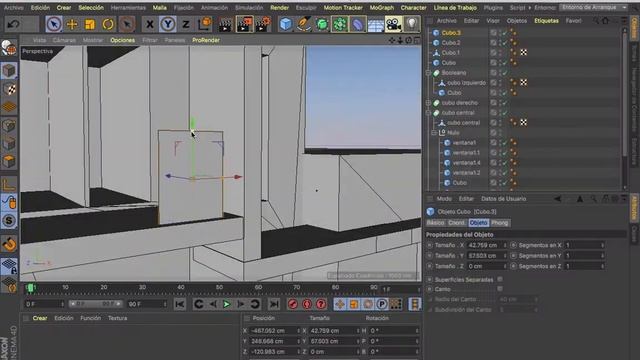640x360 pixels.
Task: Add a Camera object
Action: pos(393,24)
